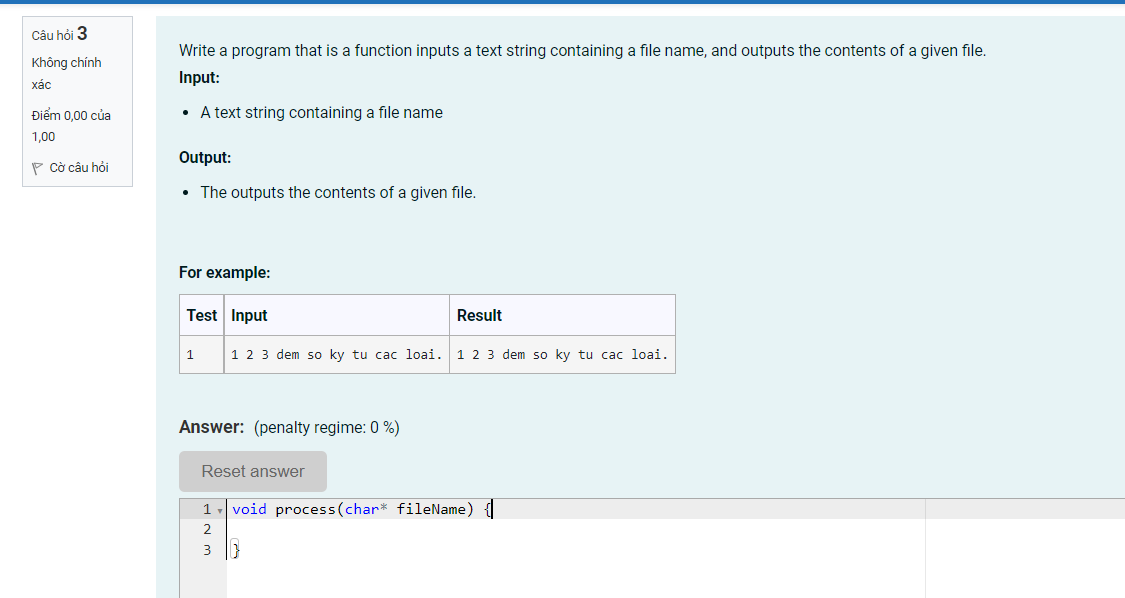The height and width of the screenshot is (598, 1125).
Task: Click line number 2 in the editor gutter
Action: tap(207, 529)
